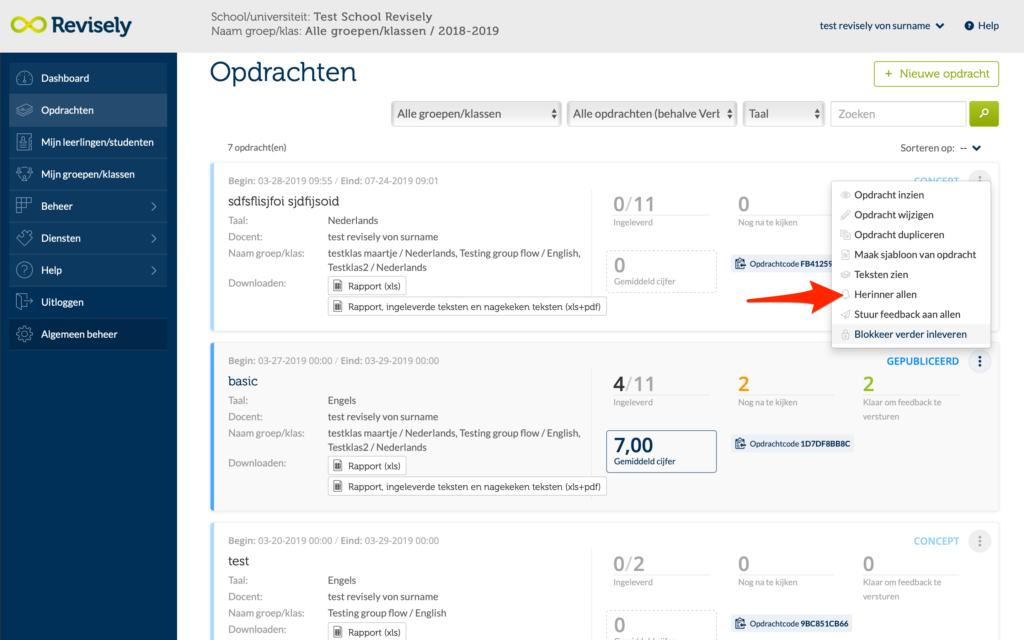Select Opdrachten in the sidebar

pyautogui.click(x=88, y=110)
